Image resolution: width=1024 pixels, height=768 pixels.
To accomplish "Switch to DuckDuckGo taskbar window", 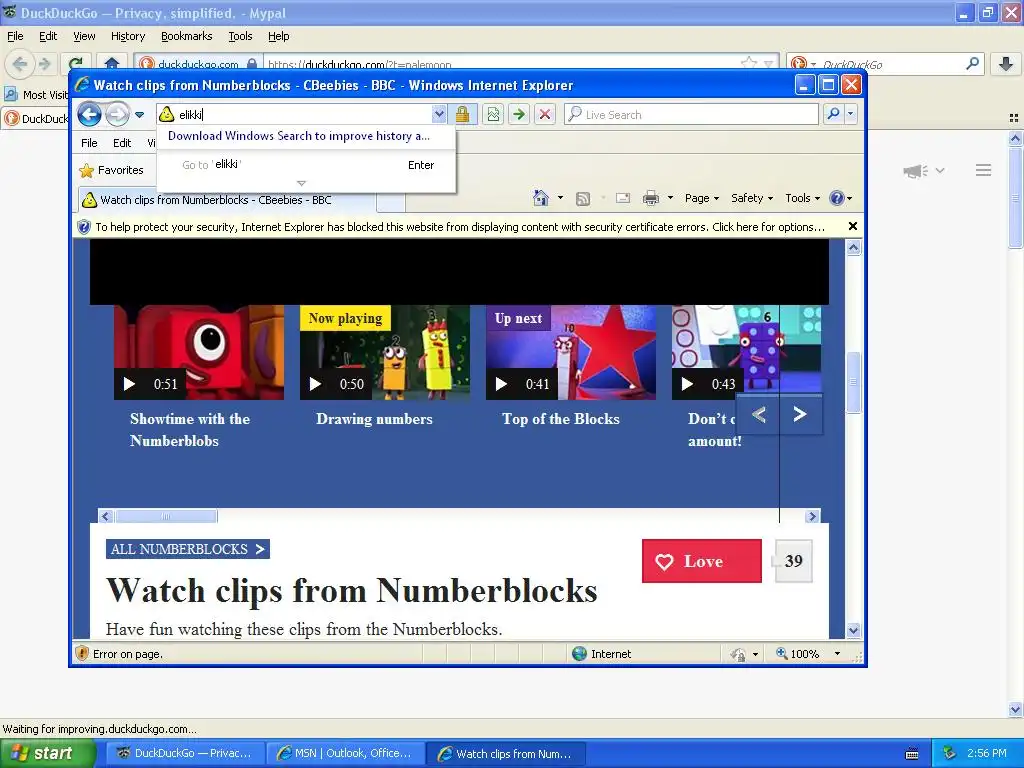I will click(x=185, y=754).
